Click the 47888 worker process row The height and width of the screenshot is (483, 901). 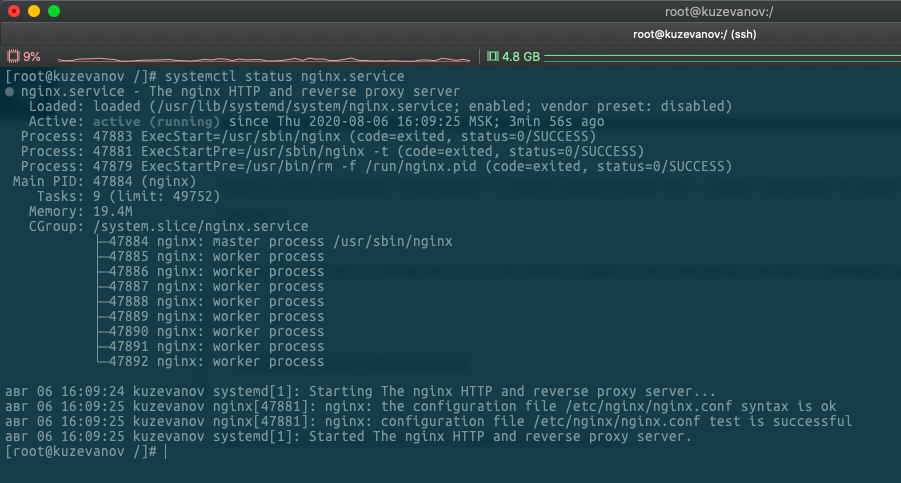[x=210, y=302]
